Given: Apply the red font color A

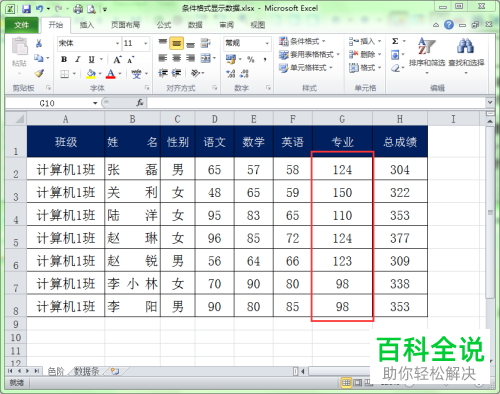Looking at the screenshot, I should (111, 74).
